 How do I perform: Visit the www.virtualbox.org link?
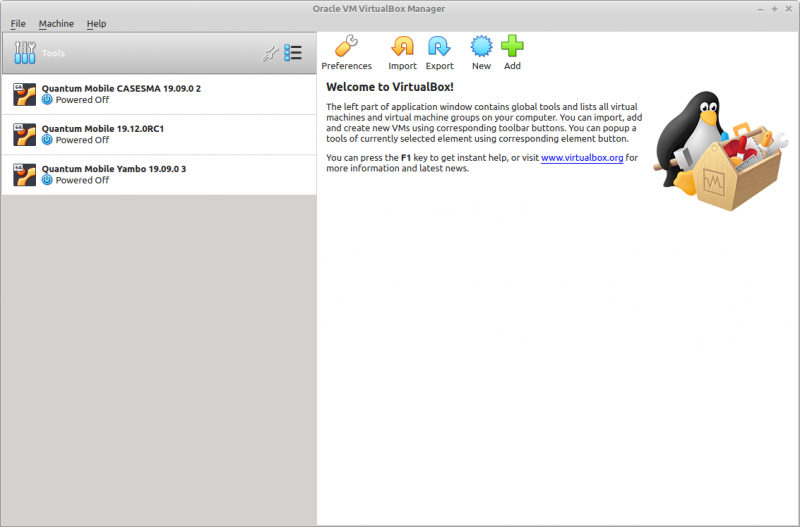pyautogui.click(x=582, y=158)
